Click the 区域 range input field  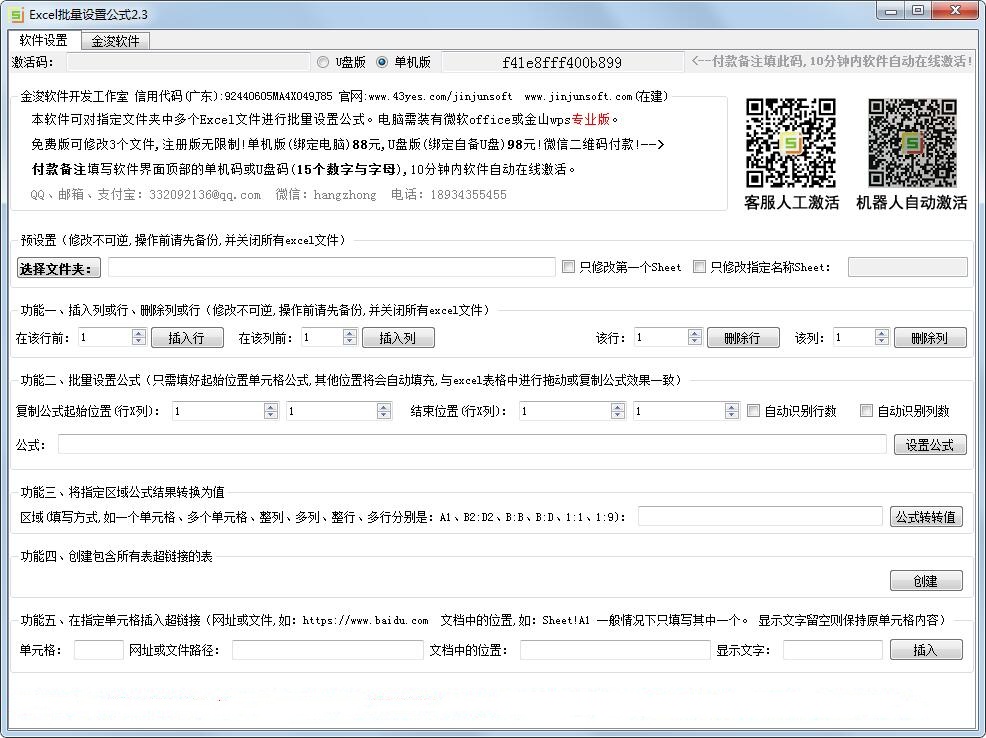point(760,516)
